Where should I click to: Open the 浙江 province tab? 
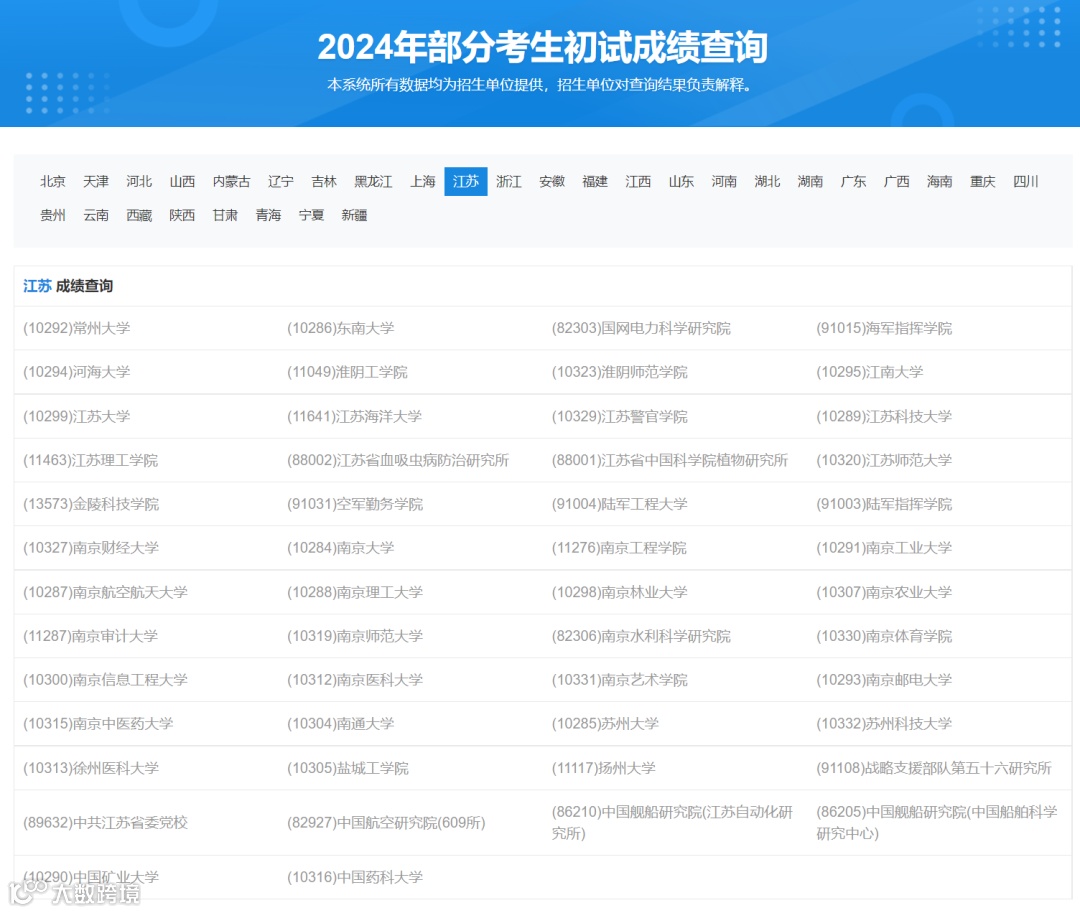509,181
